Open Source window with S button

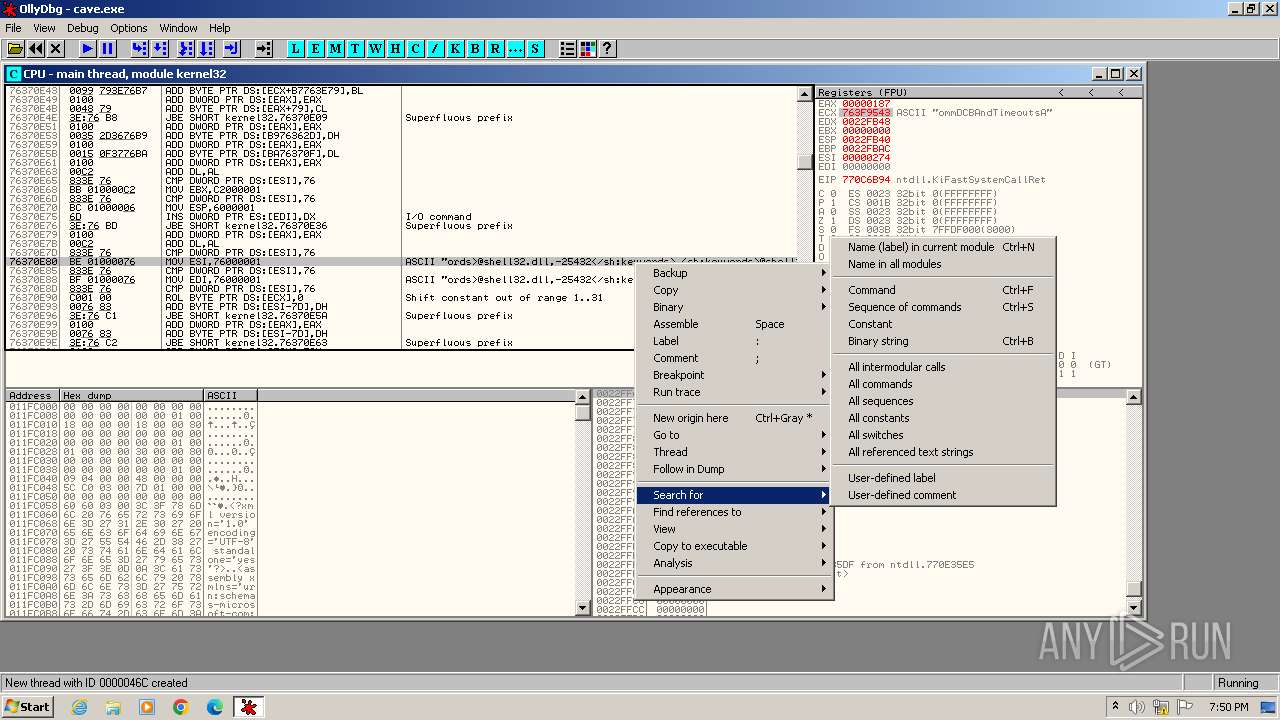click(x=535, y=48)
